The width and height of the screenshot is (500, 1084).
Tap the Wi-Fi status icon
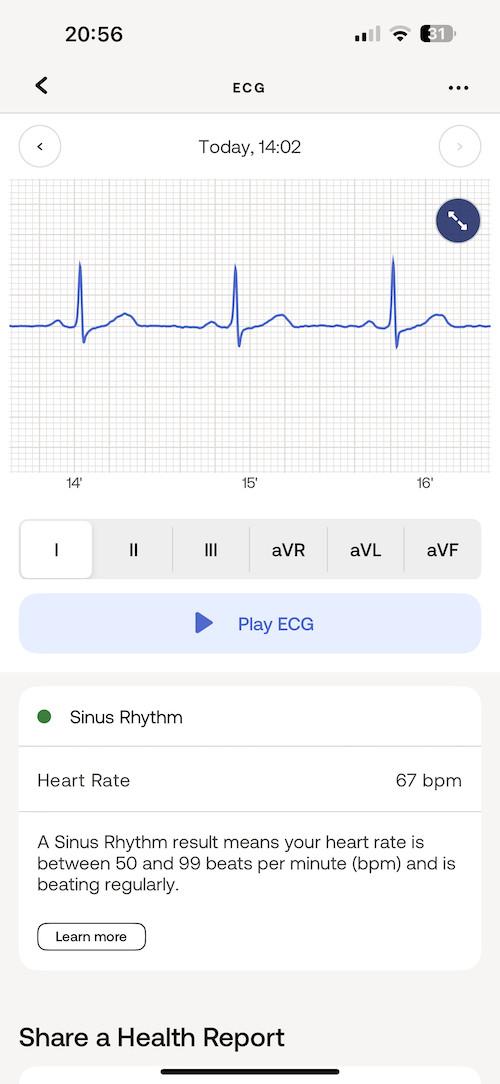coord(400,34)
